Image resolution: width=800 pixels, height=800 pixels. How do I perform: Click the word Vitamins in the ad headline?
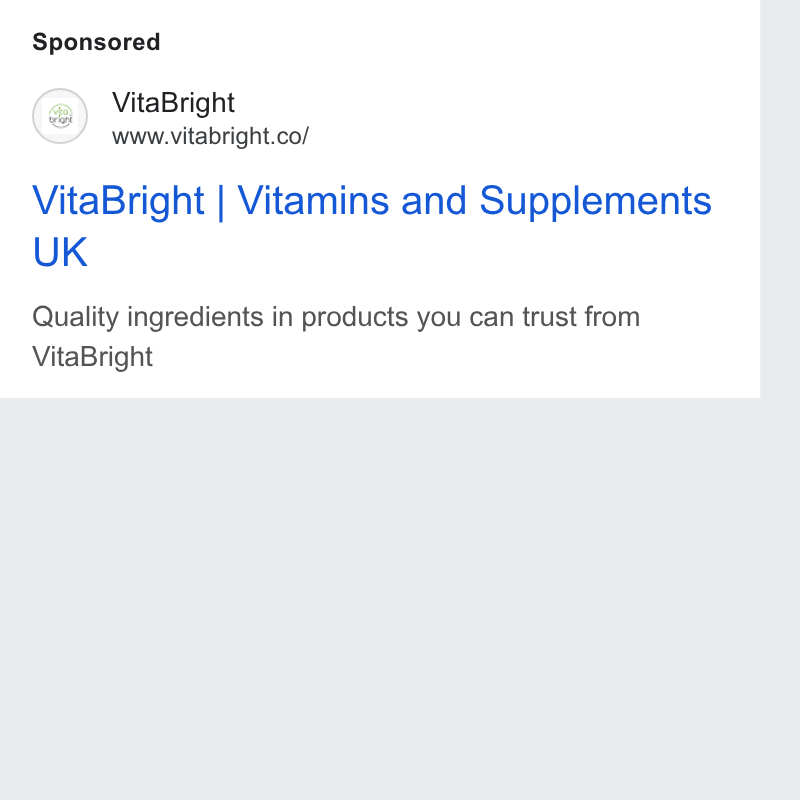point(313,201)
